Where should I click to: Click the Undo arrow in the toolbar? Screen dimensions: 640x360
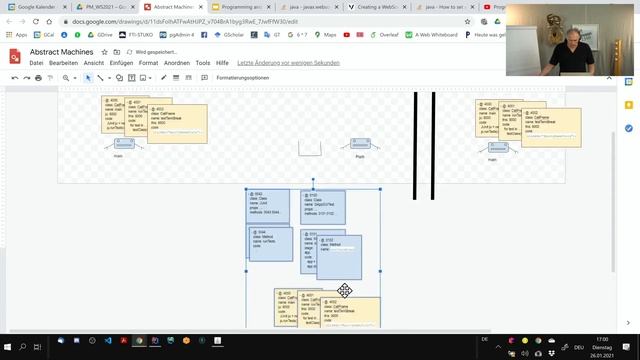15,78
